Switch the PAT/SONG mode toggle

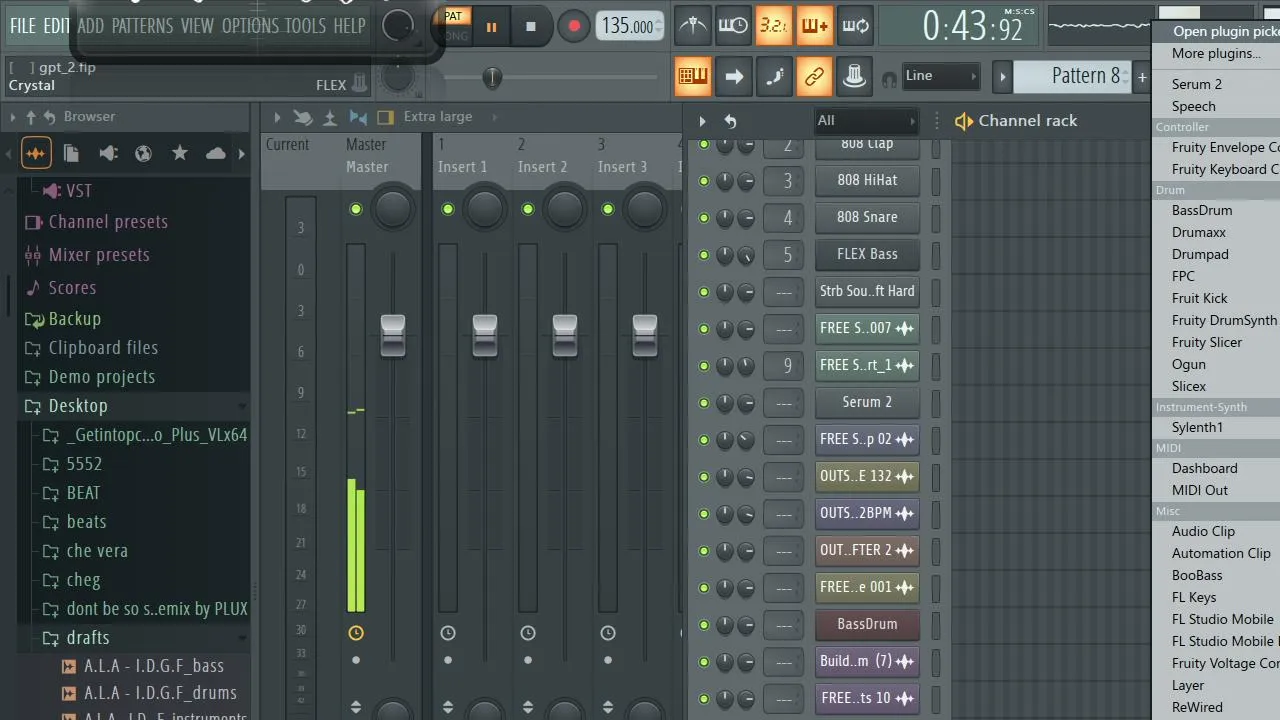pos(454,26)
